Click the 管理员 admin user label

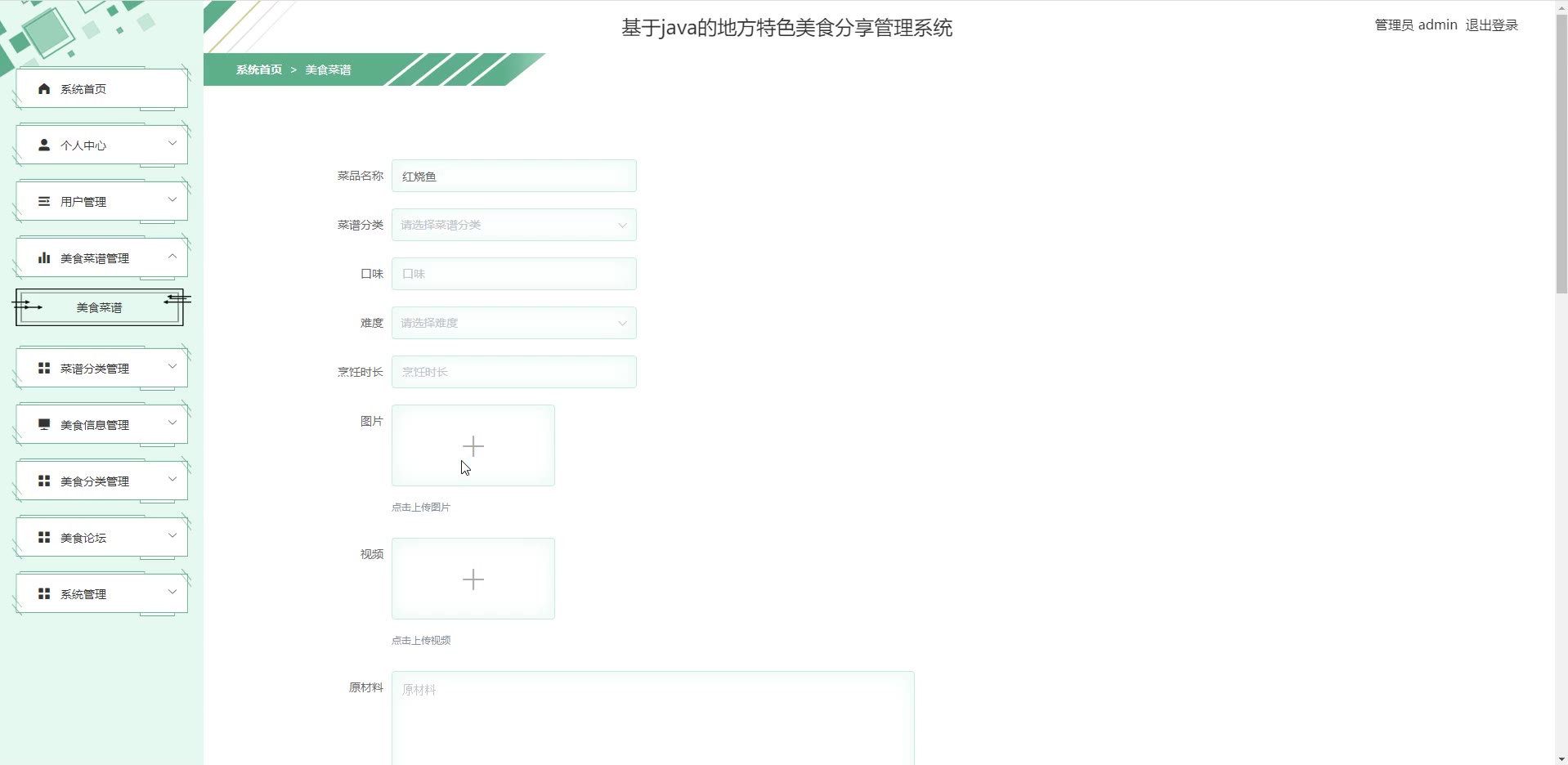click(1416, 25)
